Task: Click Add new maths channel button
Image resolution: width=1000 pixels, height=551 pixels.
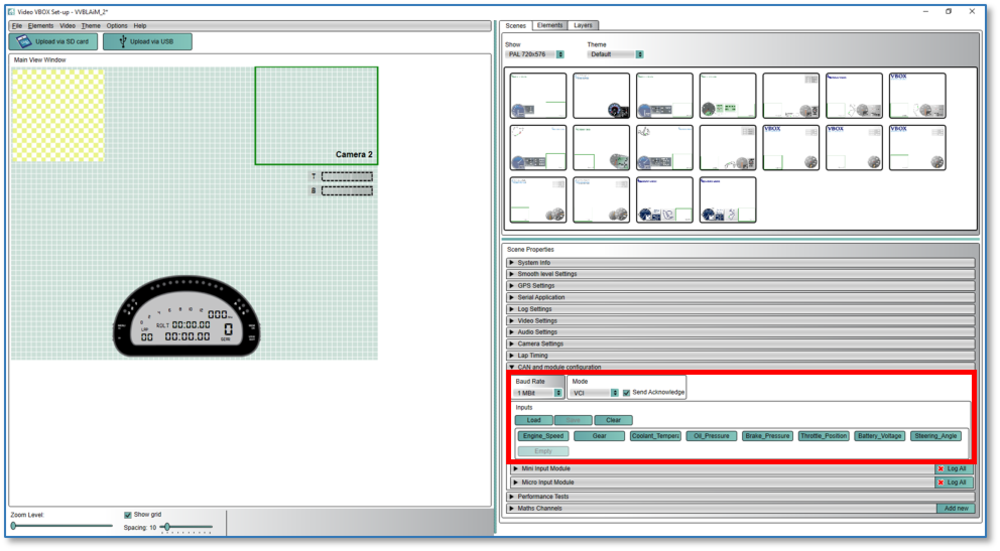Action: [956, 509]
